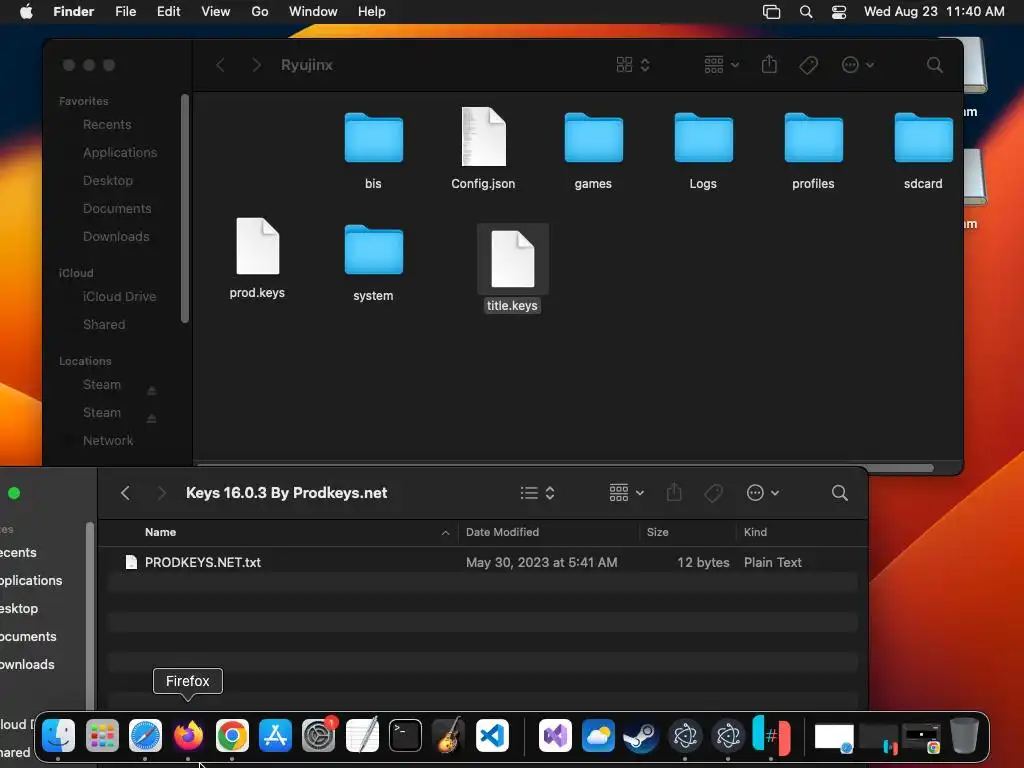1024x768 pixels.
Task: Open the action (ellipsis) menu in Ryujinx window
Action: 857,65
